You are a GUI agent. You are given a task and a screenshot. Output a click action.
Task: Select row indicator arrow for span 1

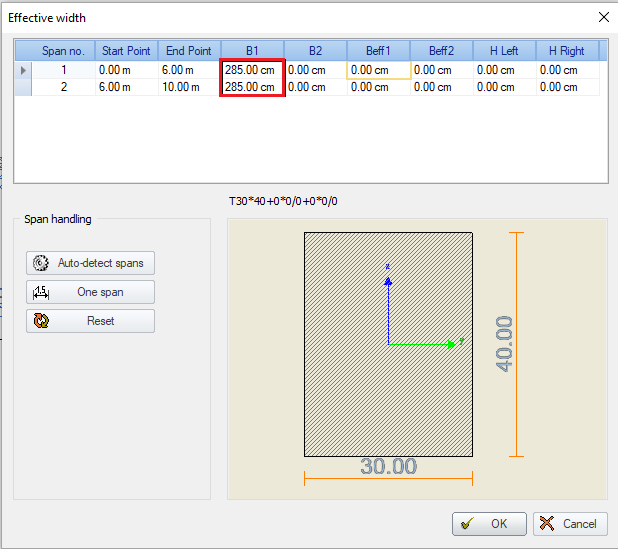(x=23, y=70)
